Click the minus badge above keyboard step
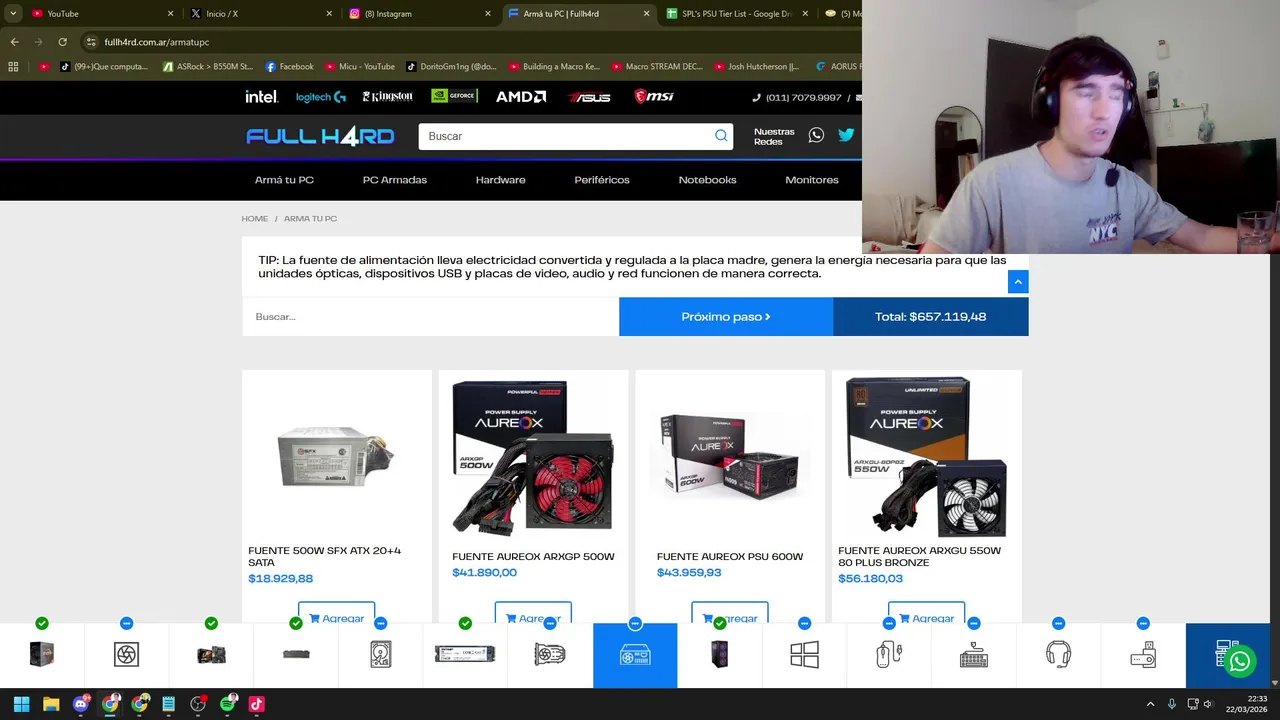 click(973, 623)
